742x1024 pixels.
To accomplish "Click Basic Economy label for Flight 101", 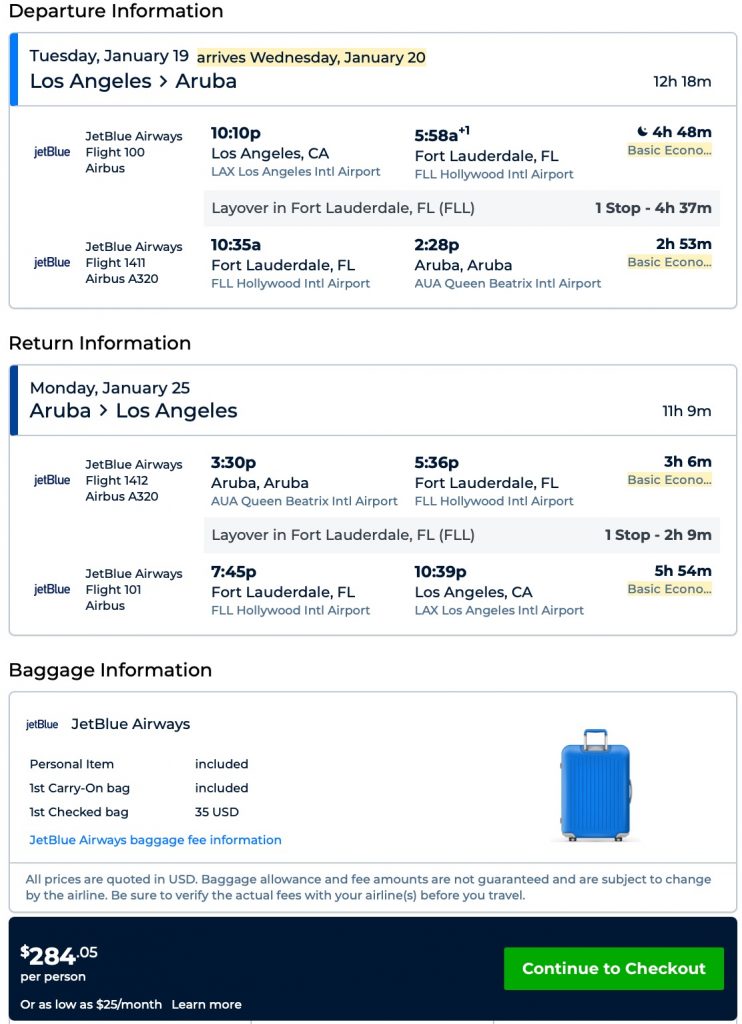I will point(669,590).
